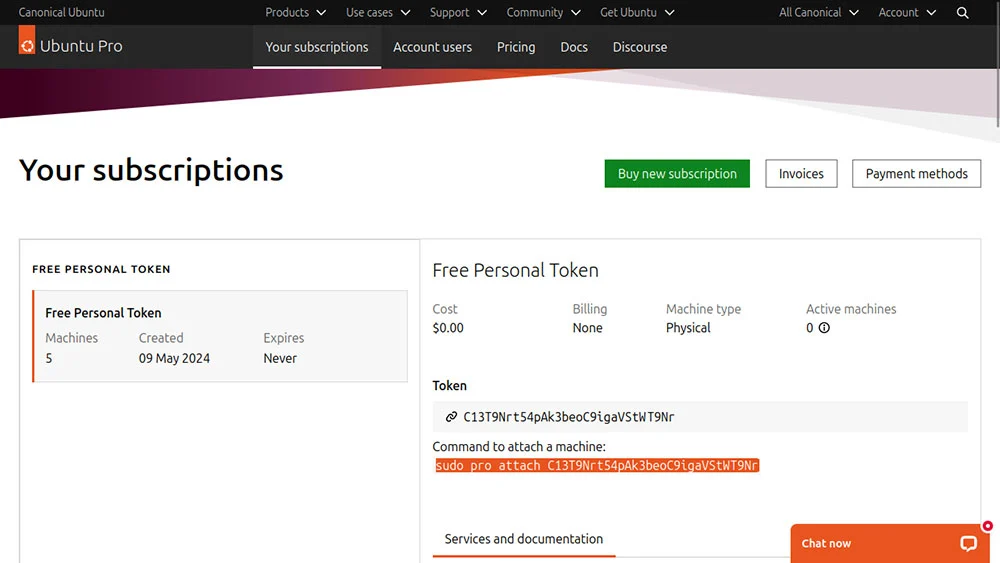Open the Pricing tab
Viewport: 1000px width, 563px height.
point(516,47)
